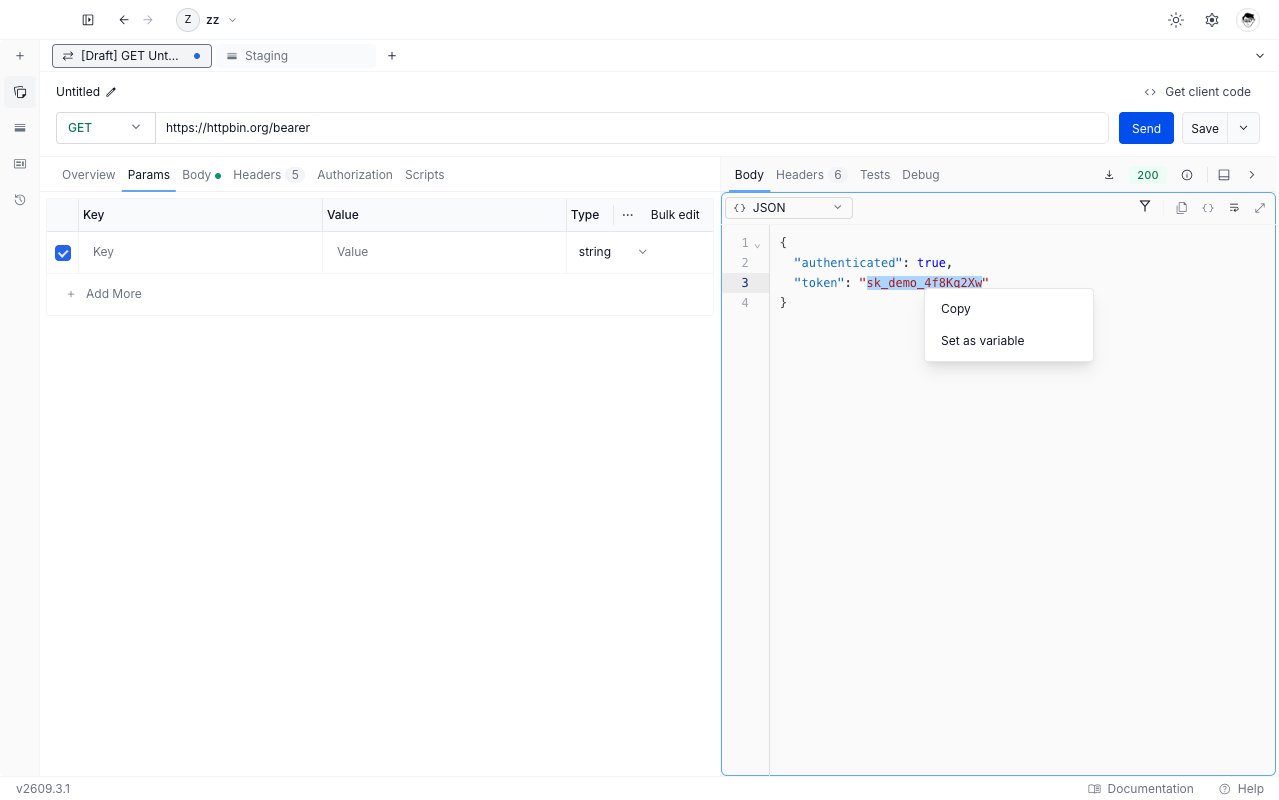This screenshot has height=800, width=1279.
Task: Open the Help link
Action: (1242, 789)
